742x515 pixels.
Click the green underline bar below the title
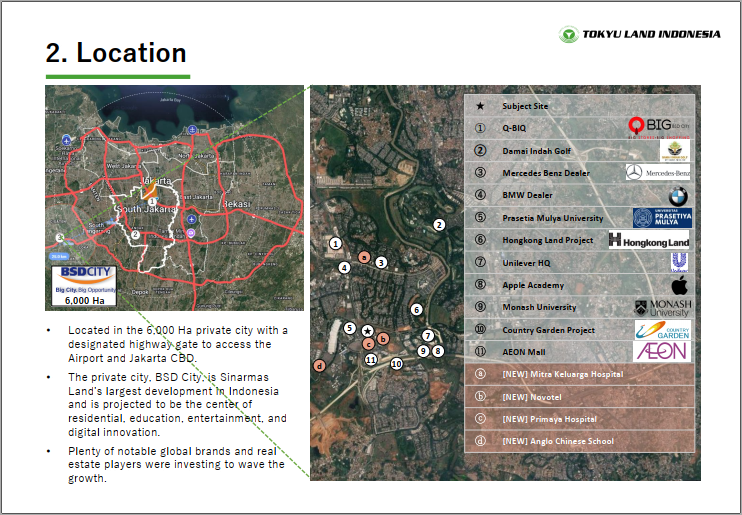click(x=117, y=76)
